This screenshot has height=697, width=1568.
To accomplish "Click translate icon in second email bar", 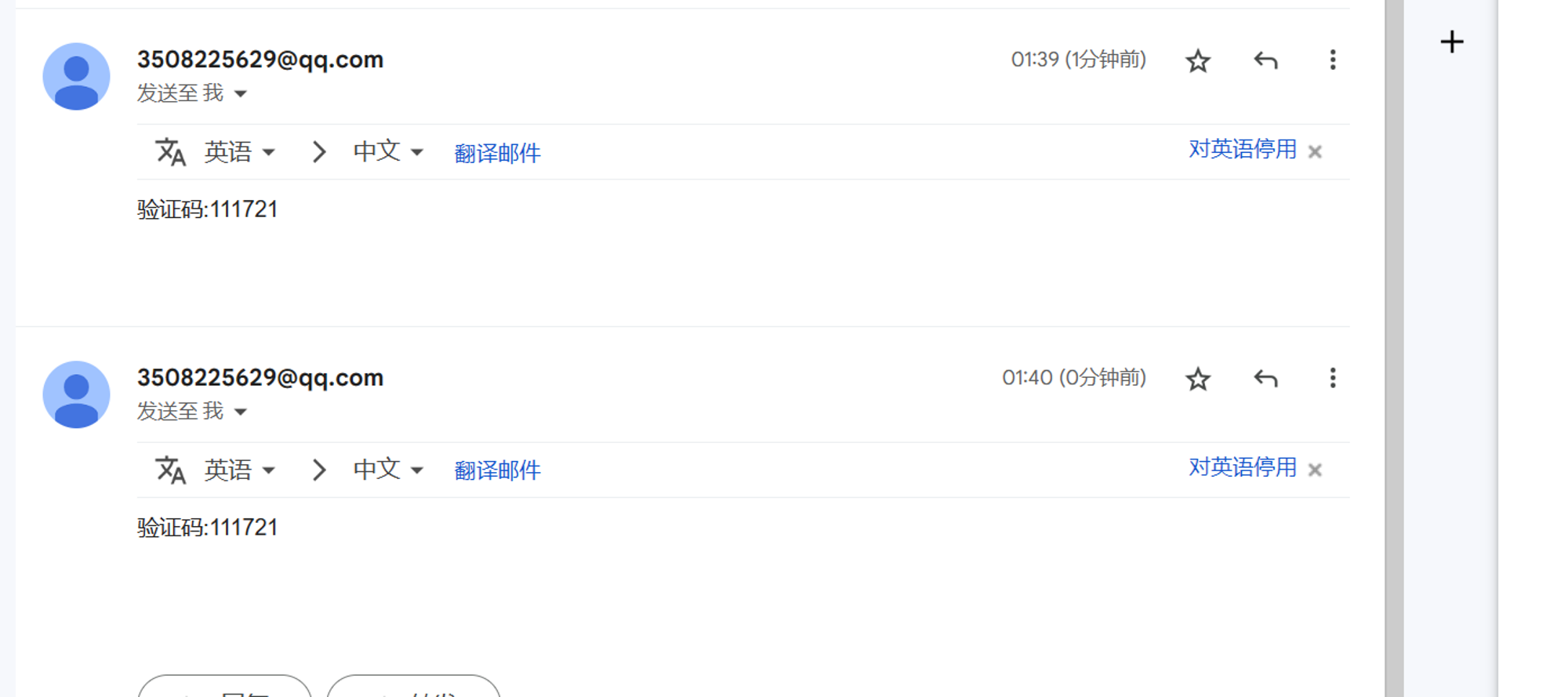I will click(170, 470).
